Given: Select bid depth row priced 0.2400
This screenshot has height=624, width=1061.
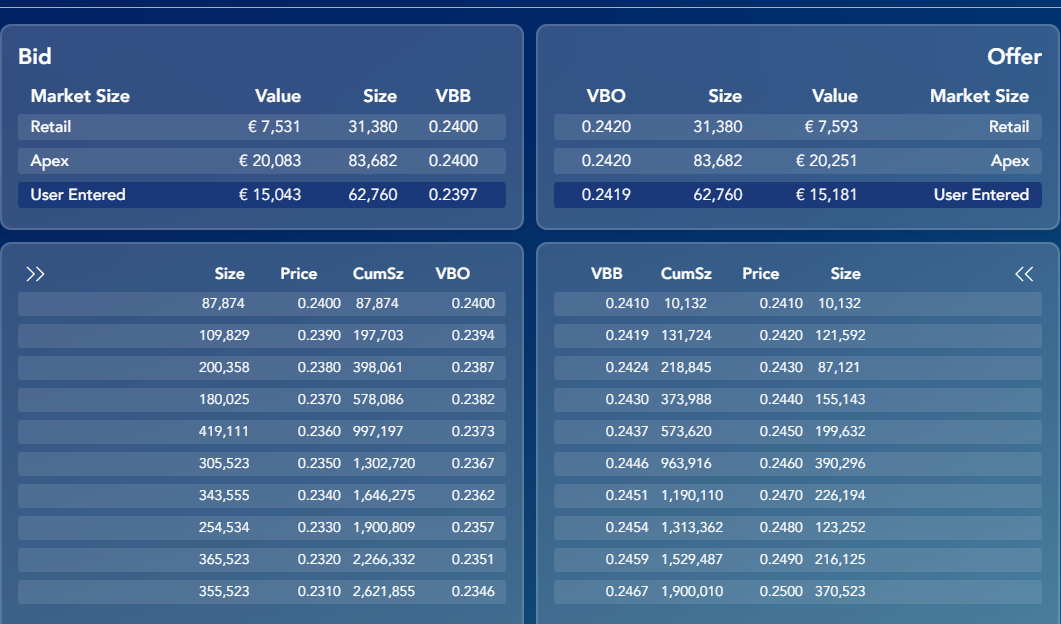Looking at the screenshot, I should coord(262,304).
